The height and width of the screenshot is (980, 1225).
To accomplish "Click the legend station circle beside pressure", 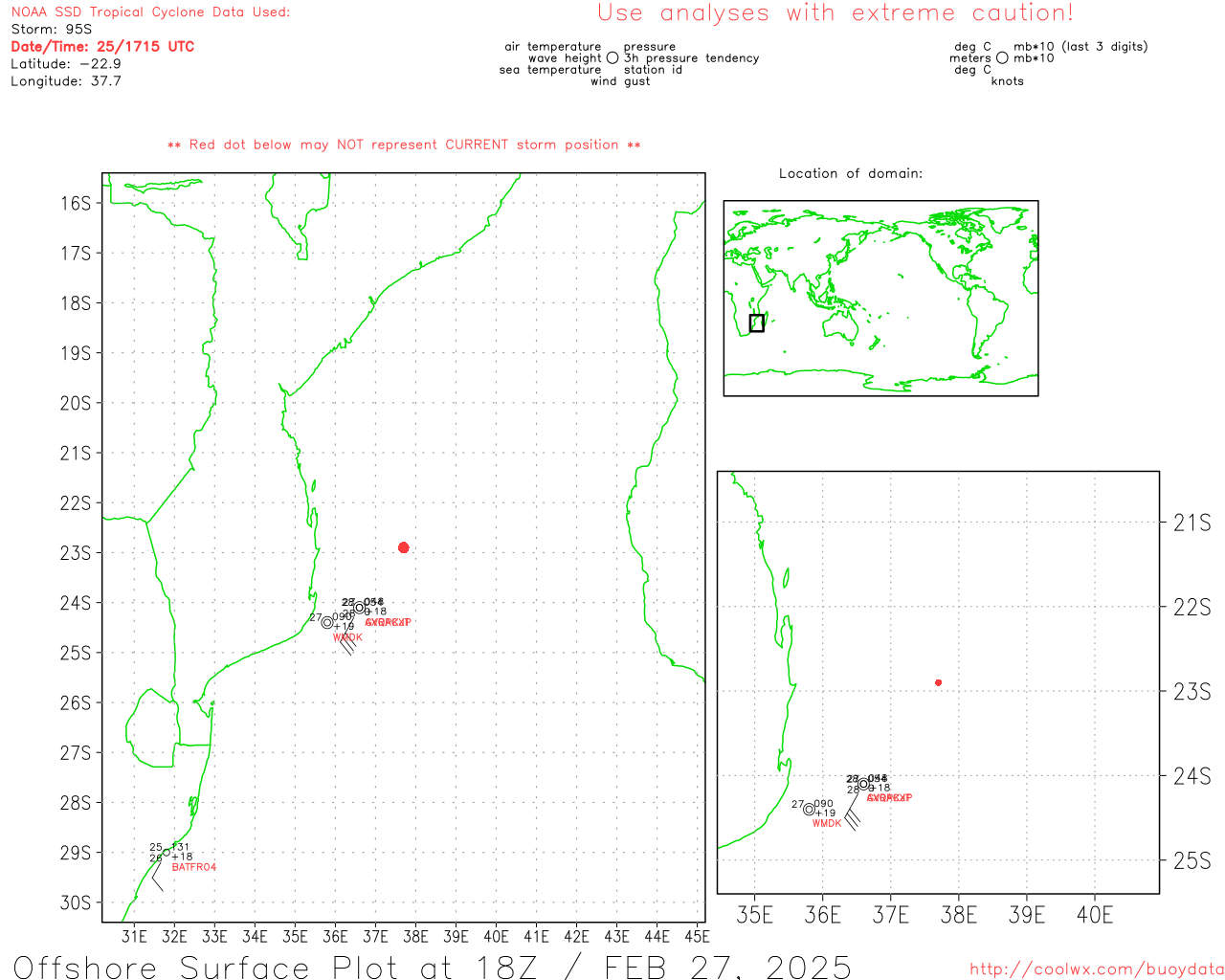I will click(612, 58).
